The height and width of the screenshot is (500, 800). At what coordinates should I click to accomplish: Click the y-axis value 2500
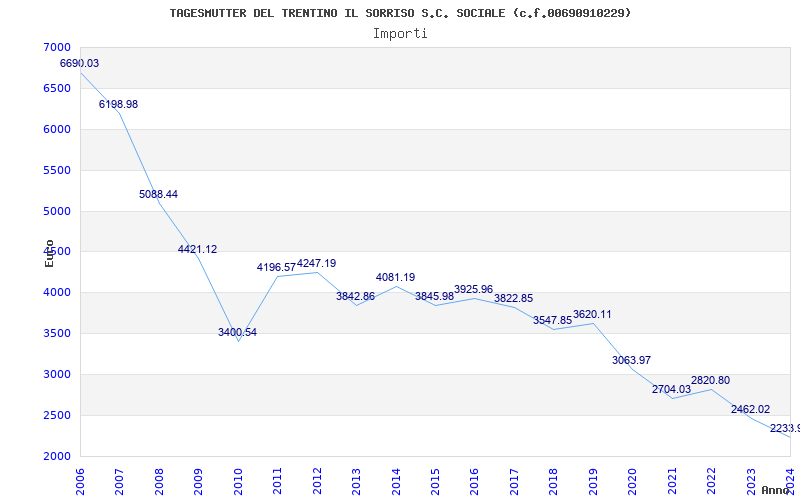(x=59, y=415)
